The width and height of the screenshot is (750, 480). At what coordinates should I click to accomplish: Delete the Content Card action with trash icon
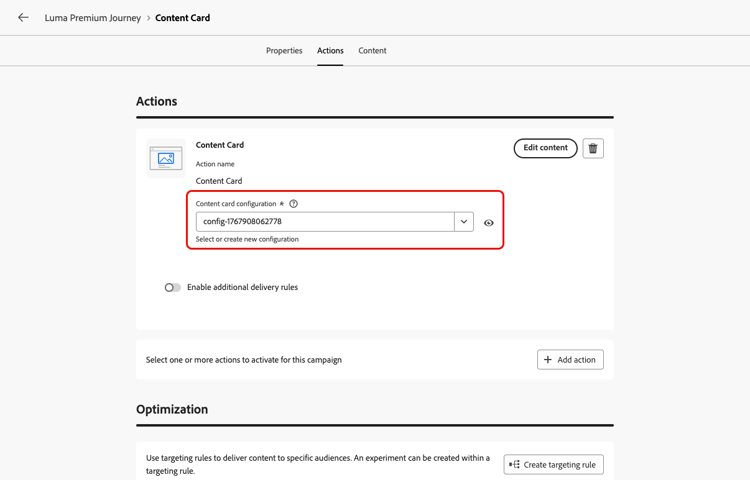coord(593,148)
